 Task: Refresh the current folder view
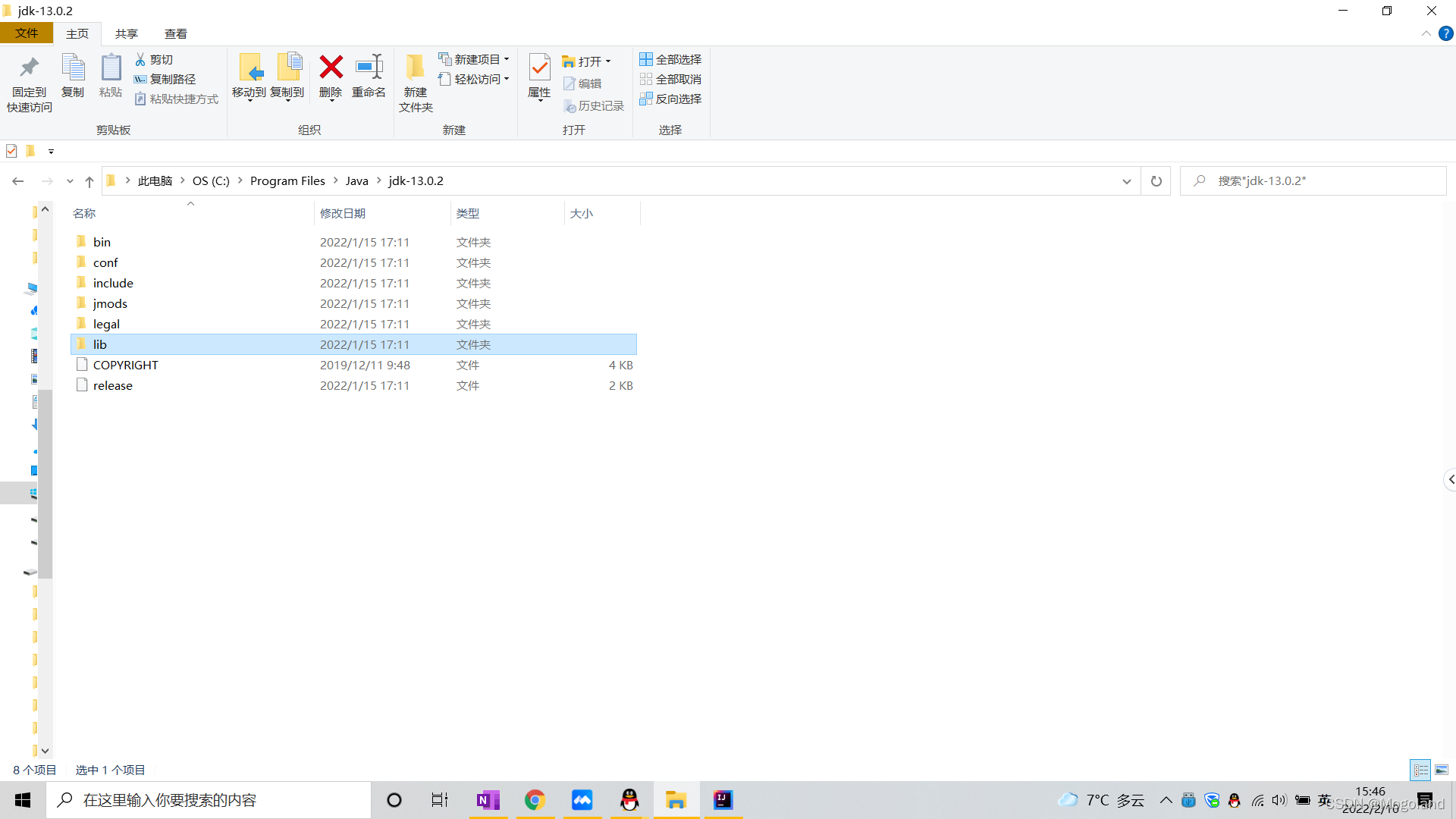1156,181
